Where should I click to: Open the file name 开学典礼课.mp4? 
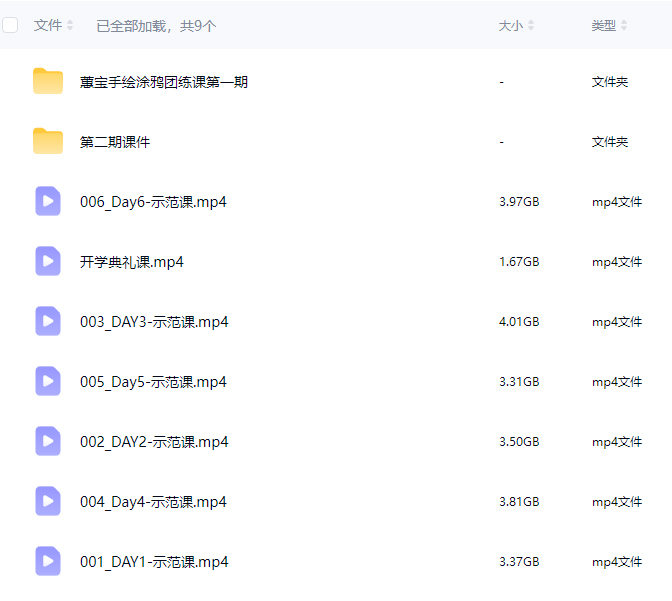pyautogui.click(x=132, y=262)
